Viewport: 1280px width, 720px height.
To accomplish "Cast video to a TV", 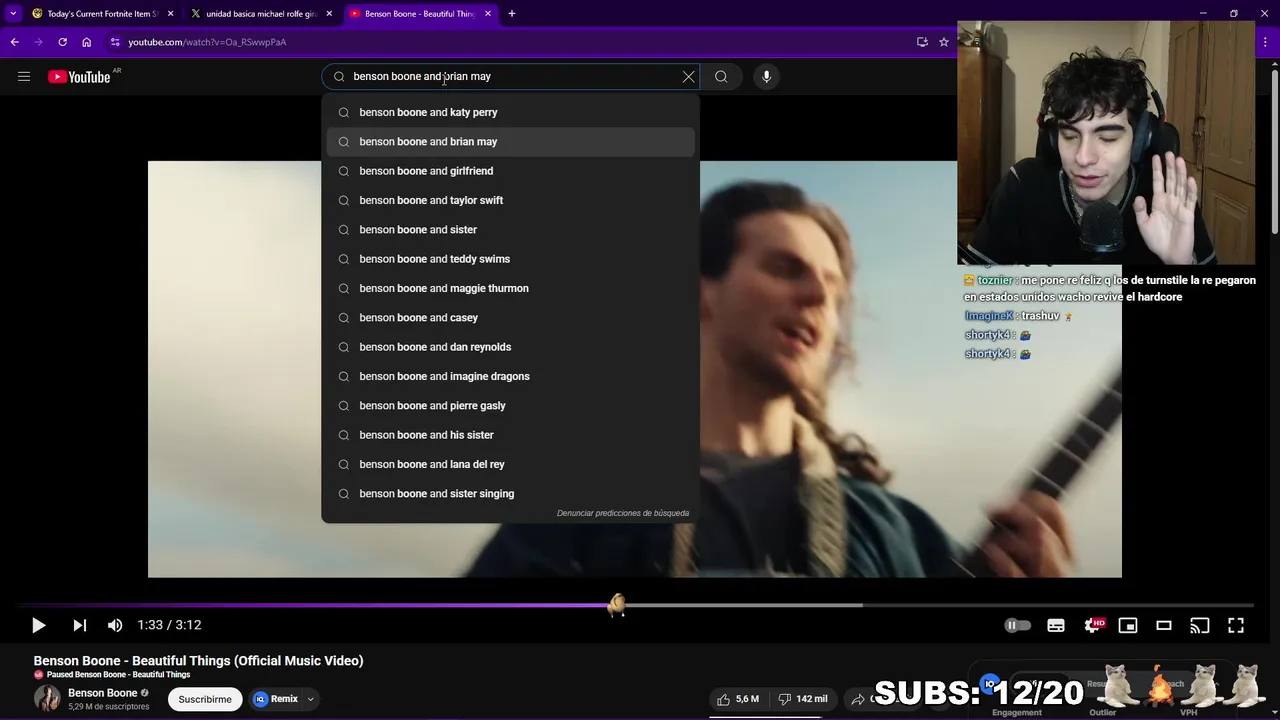I will pos(1200,625).
